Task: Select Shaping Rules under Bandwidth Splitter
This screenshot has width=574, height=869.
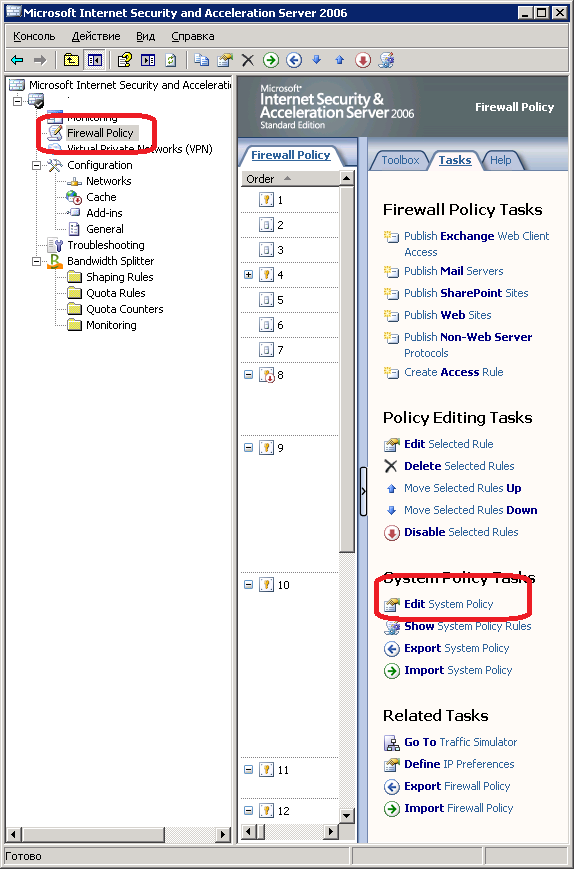Action: (x=120, y=277)
